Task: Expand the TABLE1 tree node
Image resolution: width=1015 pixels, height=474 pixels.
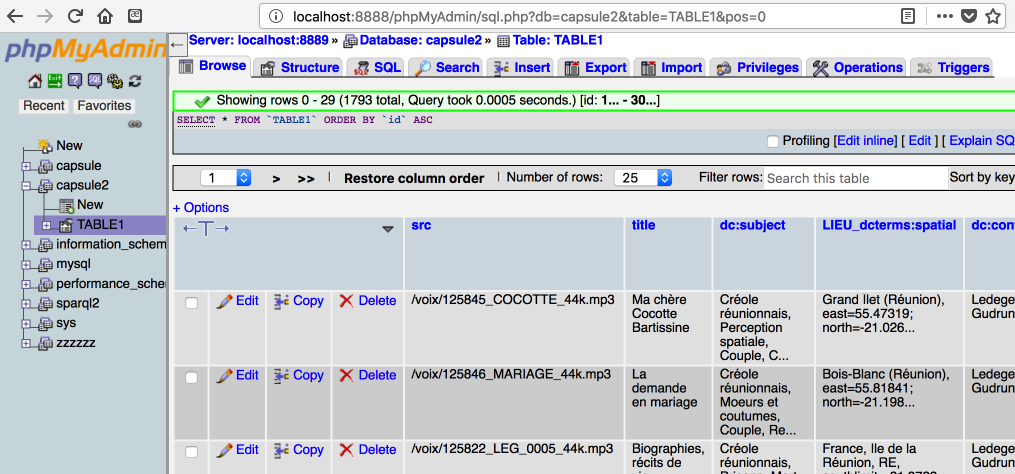Action: point(46,225)
